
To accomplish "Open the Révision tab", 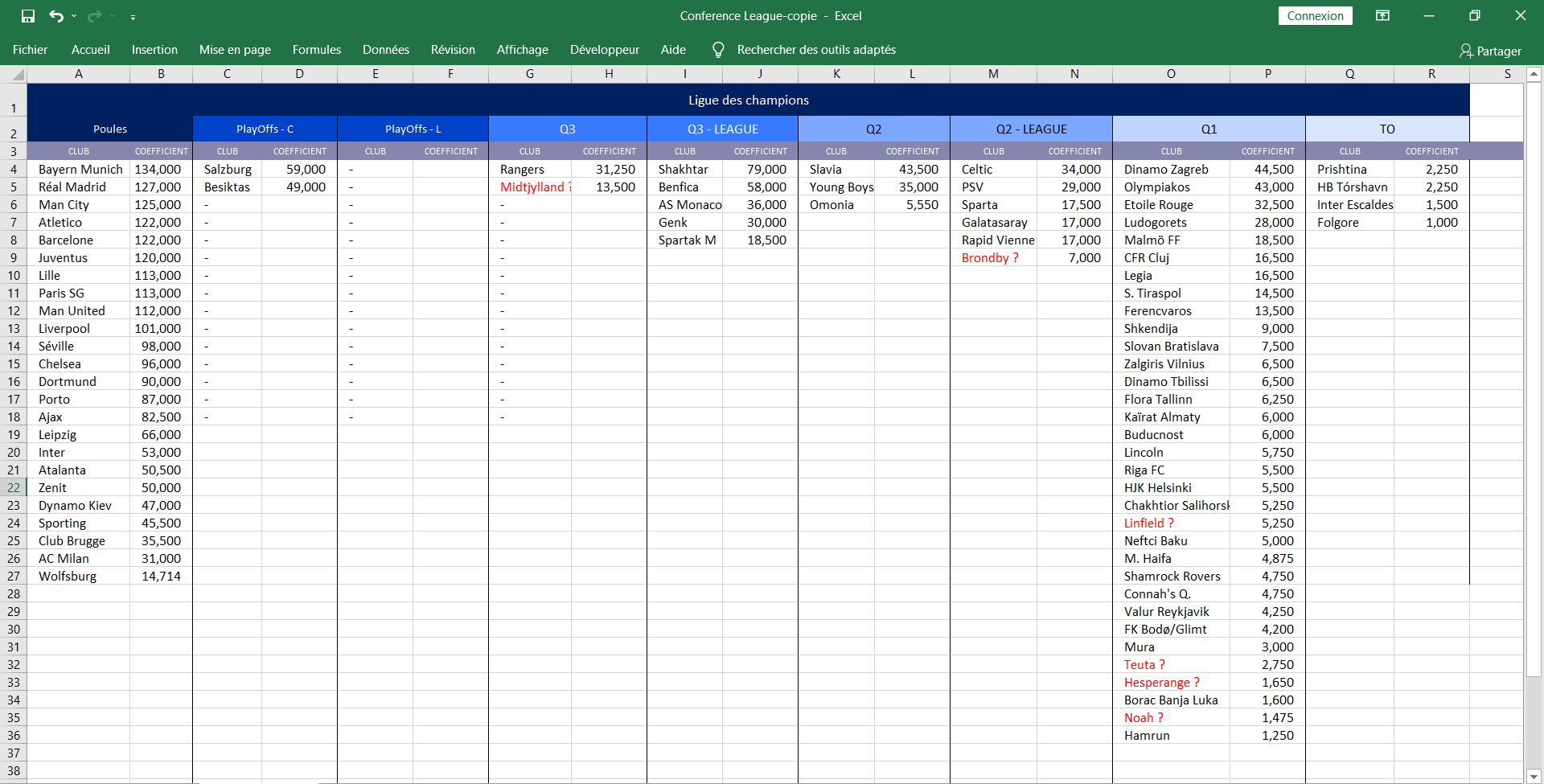I will pyautogui.click(x=453, y=50).
